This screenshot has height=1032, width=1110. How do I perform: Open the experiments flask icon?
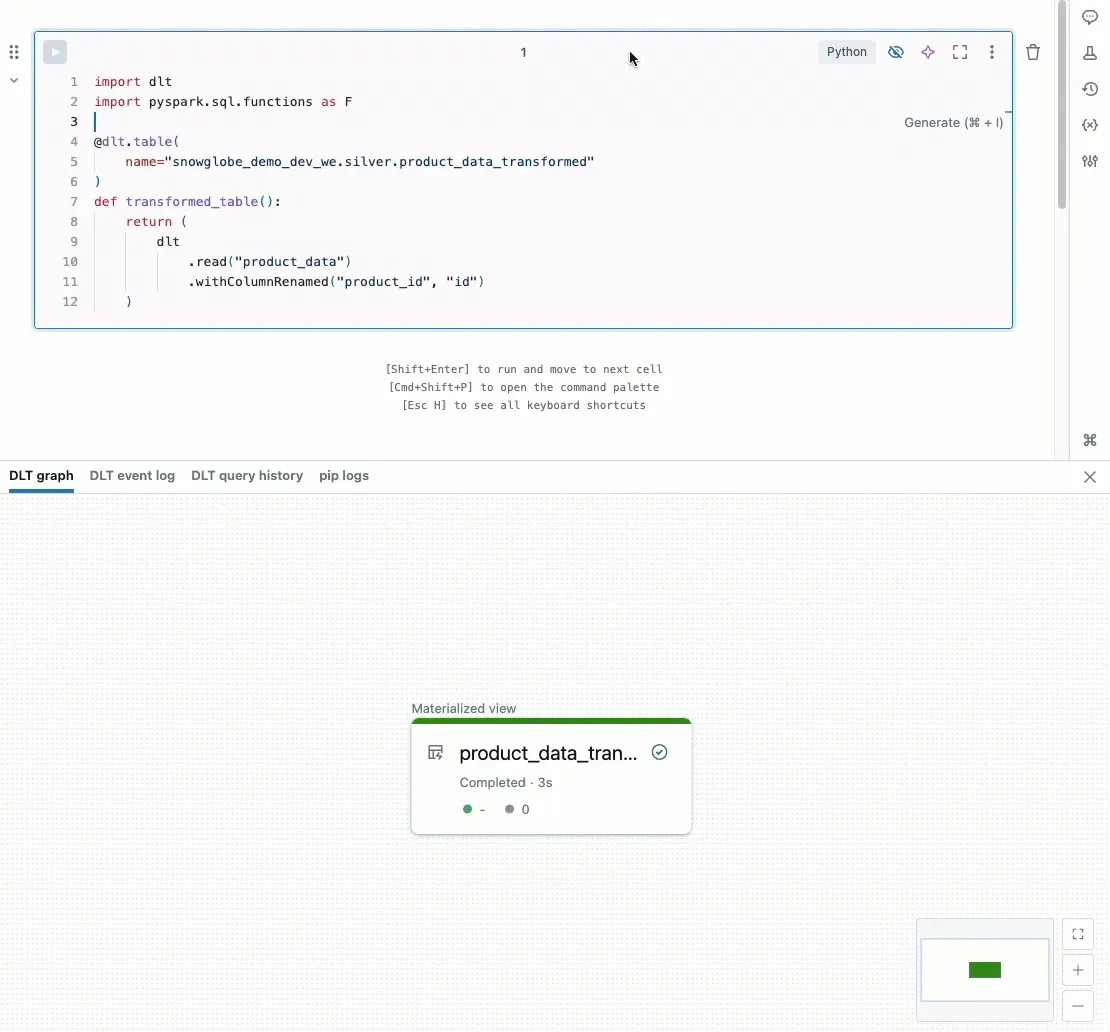(1089, 53)
